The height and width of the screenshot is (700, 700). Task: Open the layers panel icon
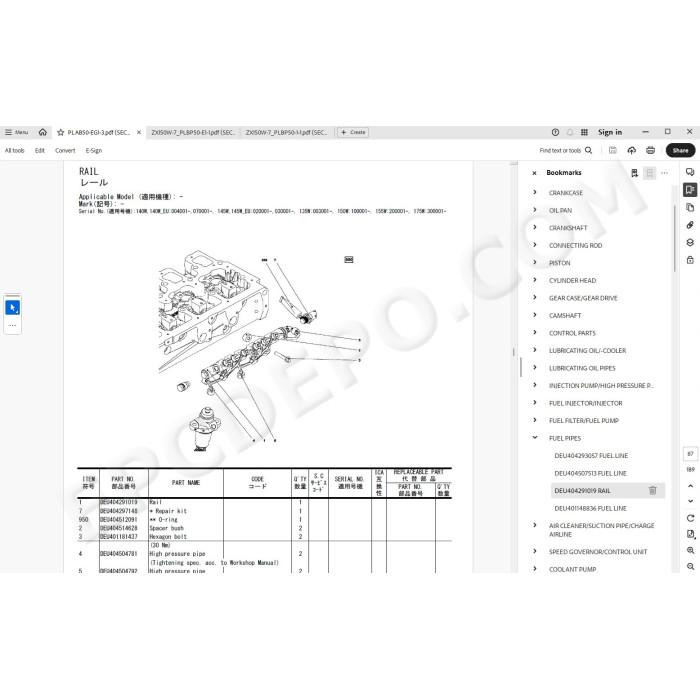coord(690,242)
